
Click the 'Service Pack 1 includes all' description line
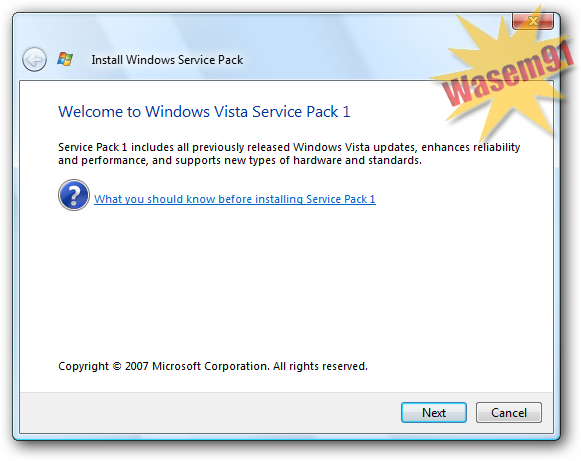coord(289,147)
